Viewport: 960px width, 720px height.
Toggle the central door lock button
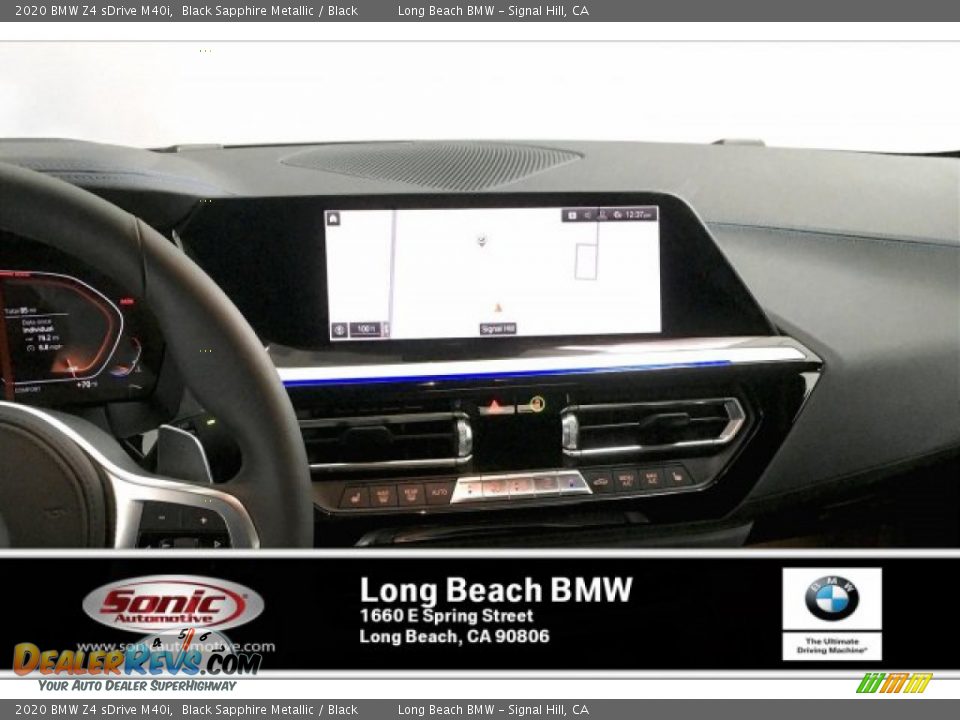(x=531, y=405)
